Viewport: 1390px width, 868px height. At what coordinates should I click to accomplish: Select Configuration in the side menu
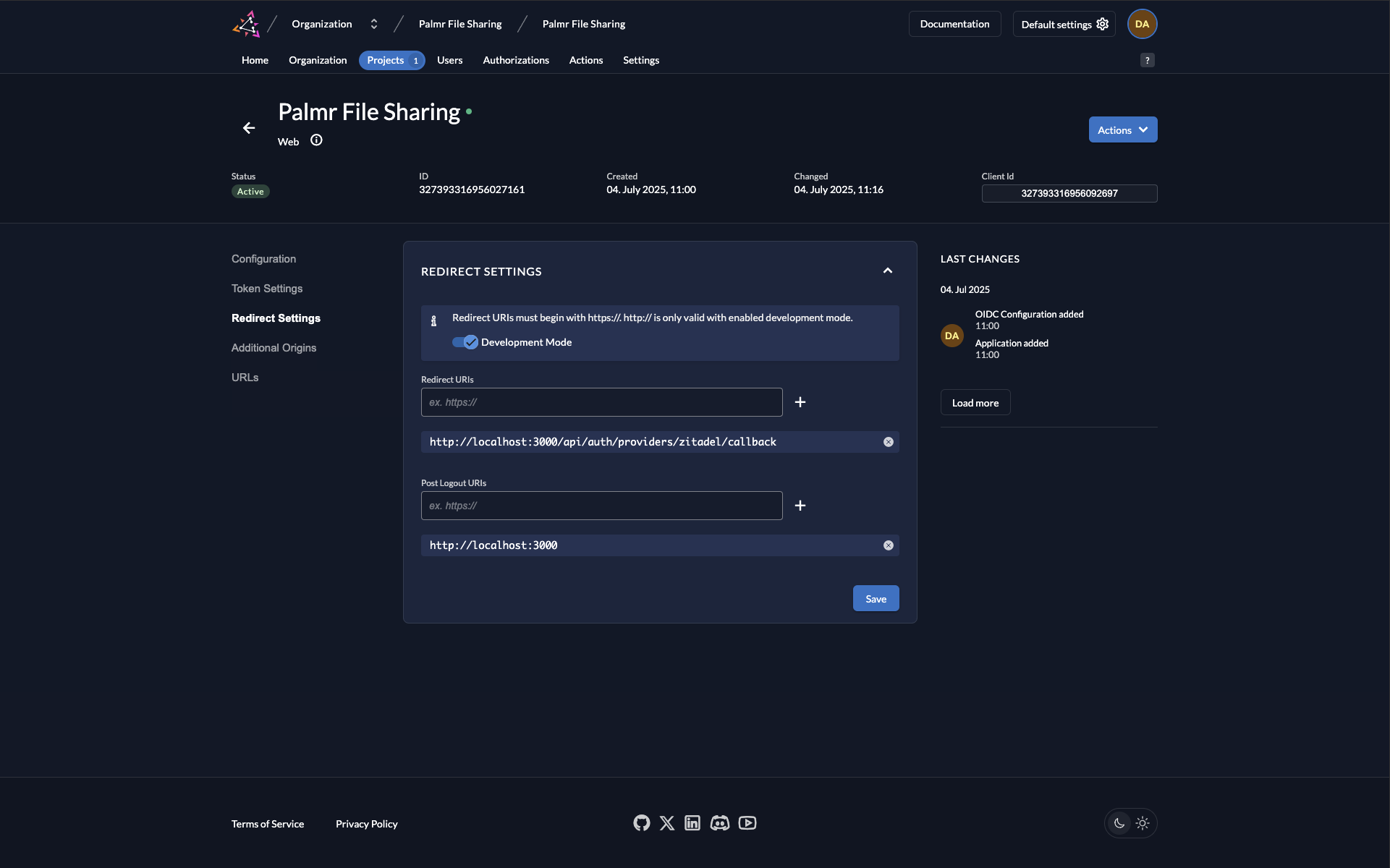[263, 259]
